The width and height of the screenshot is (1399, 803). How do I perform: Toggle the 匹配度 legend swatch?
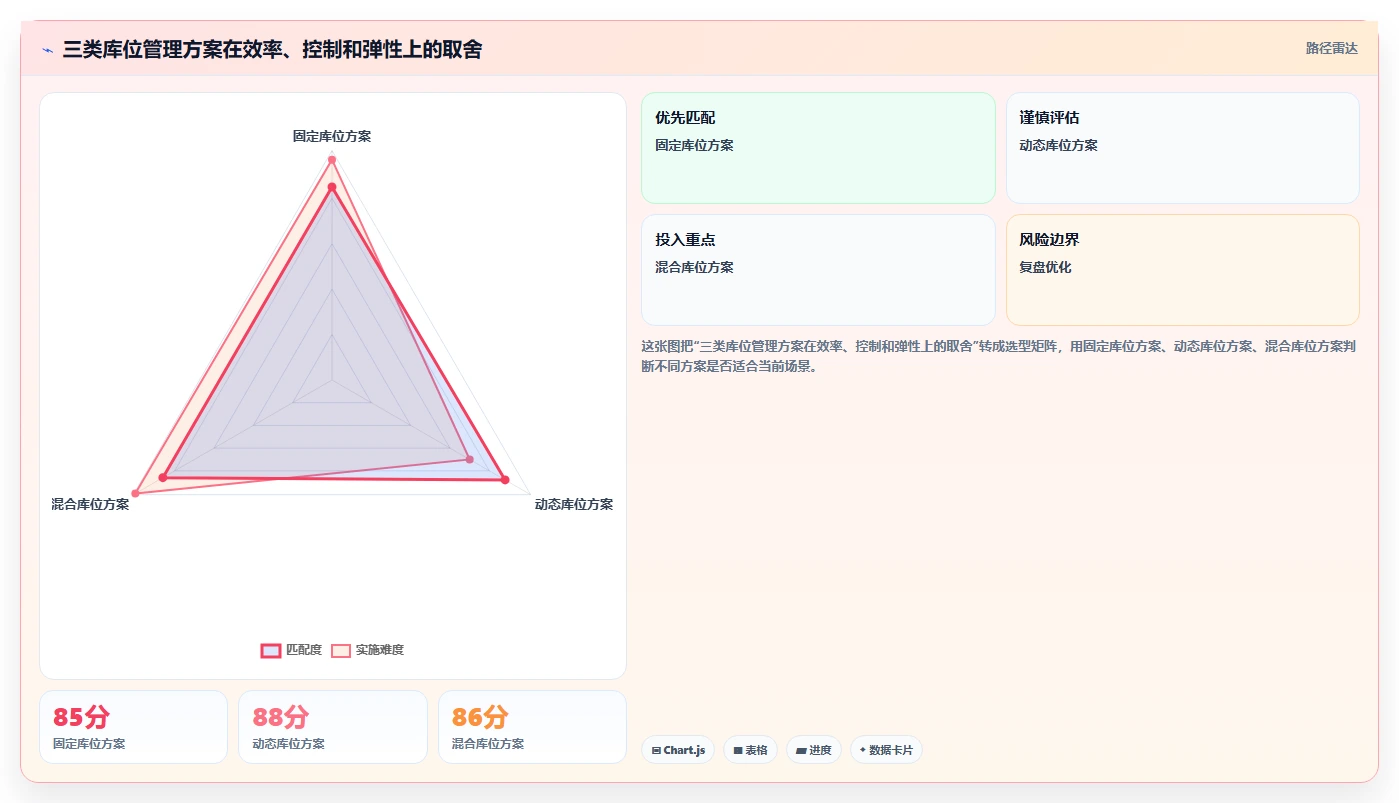271,650
